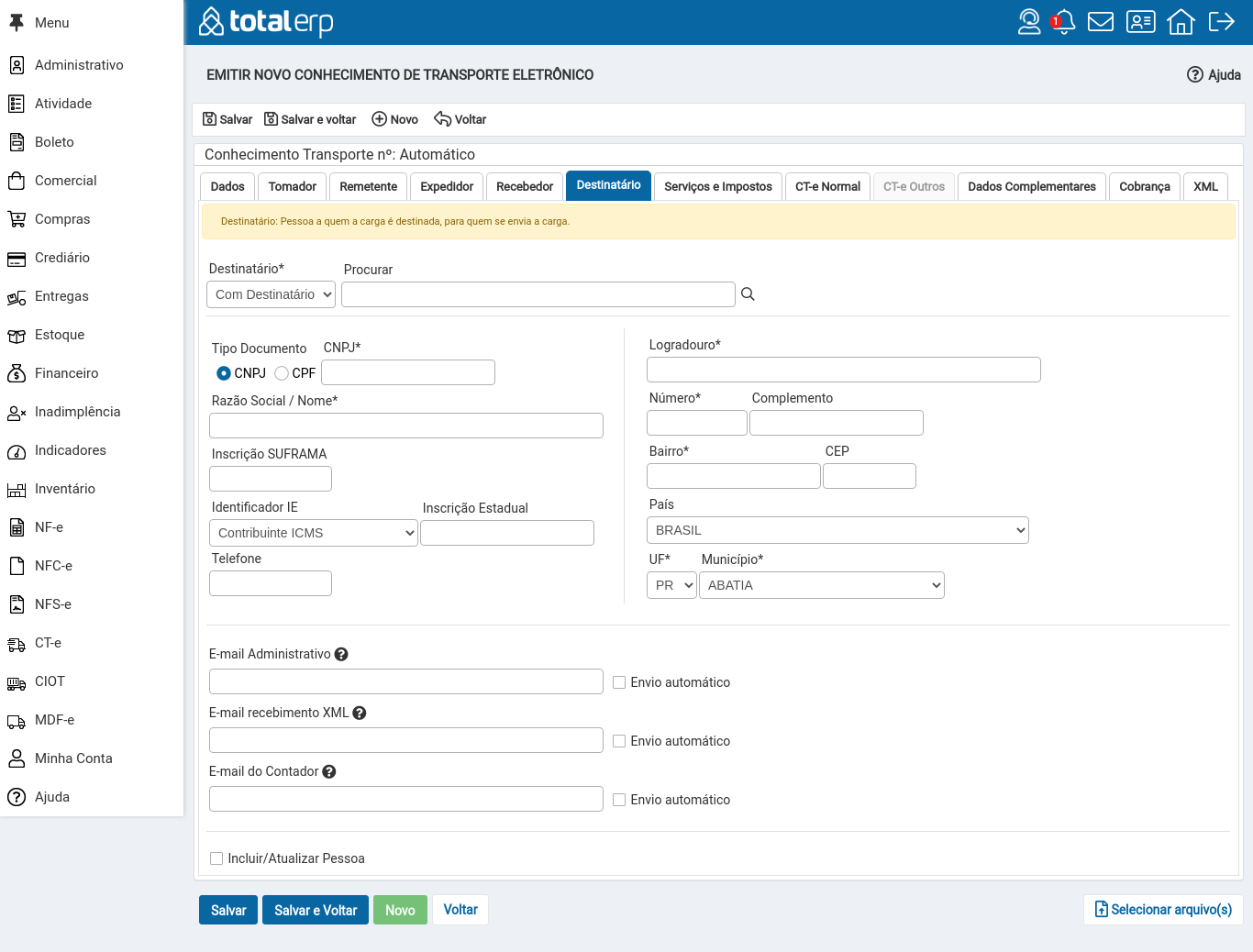This screenshot has height=952, width=1253.
Task: Click blue Salvar button at bottom
Action: tap(228, 910)
